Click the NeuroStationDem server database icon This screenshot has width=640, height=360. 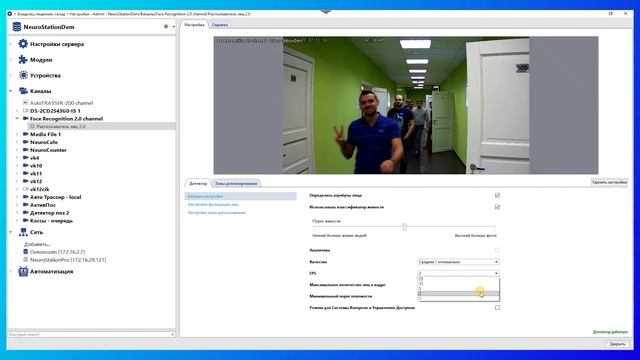pos(17,27)
